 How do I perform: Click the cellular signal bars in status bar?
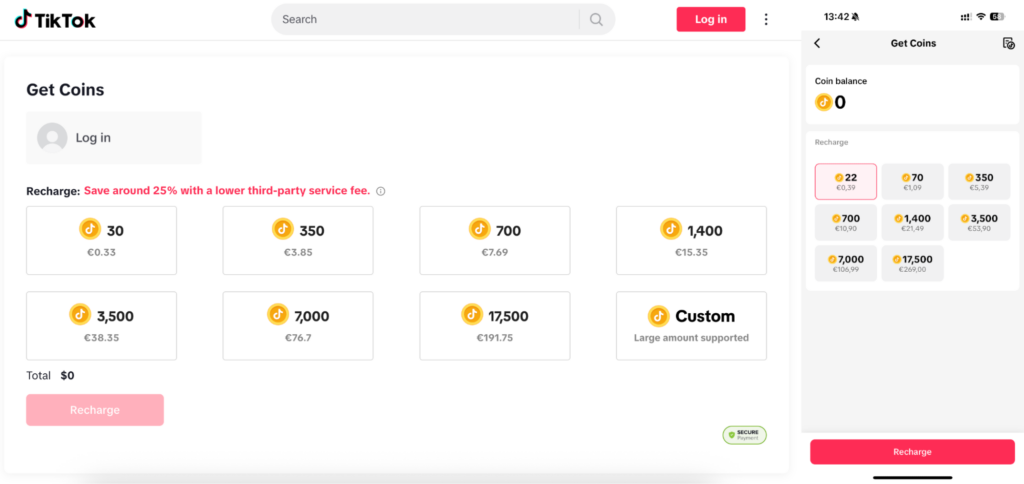click(x=966, y=17)
